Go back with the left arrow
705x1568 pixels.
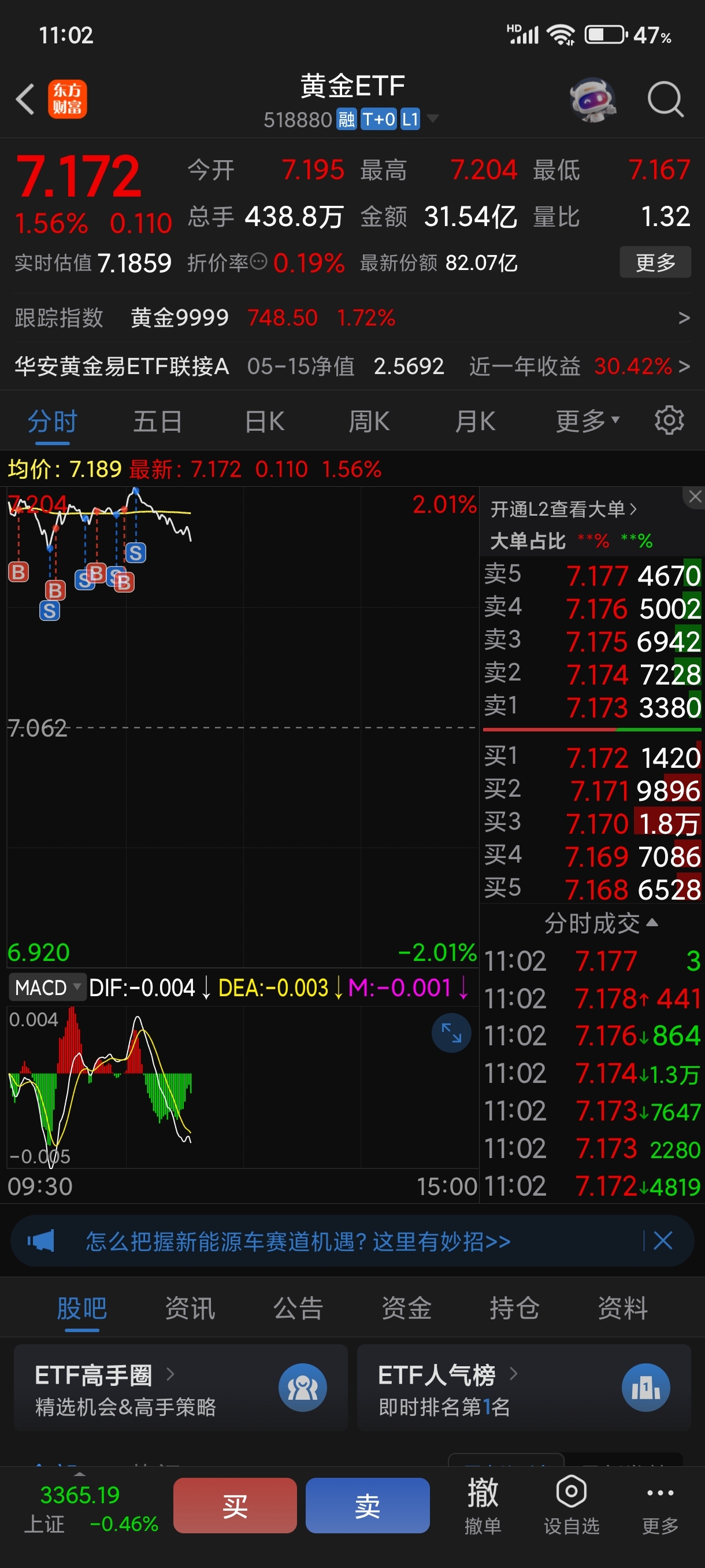pos(25,99)
